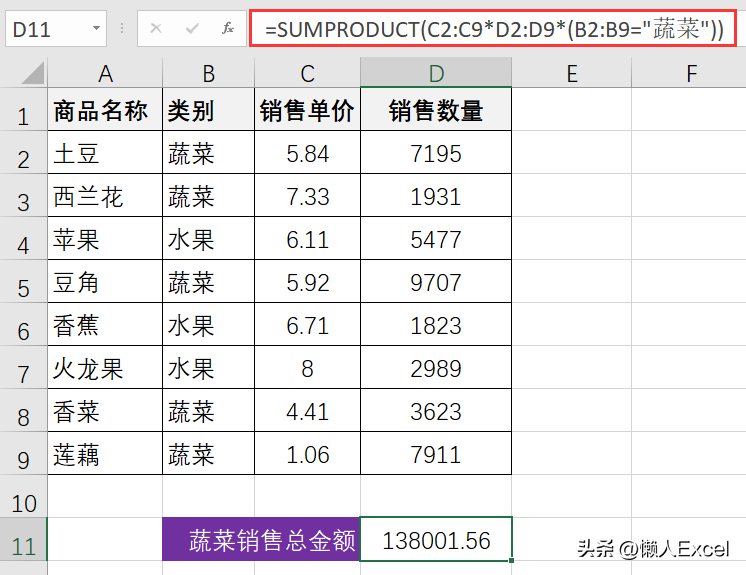
Task: Select the cell containing 莲藕
Action: tap(105, 454)
